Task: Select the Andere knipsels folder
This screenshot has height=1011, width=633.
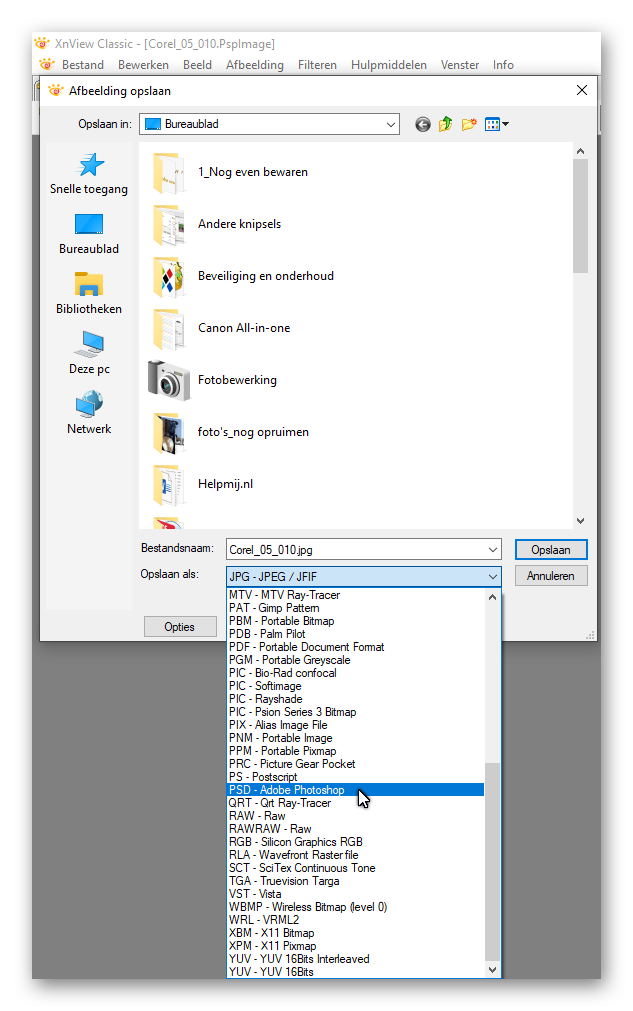Action: click(x=217, y=224)
